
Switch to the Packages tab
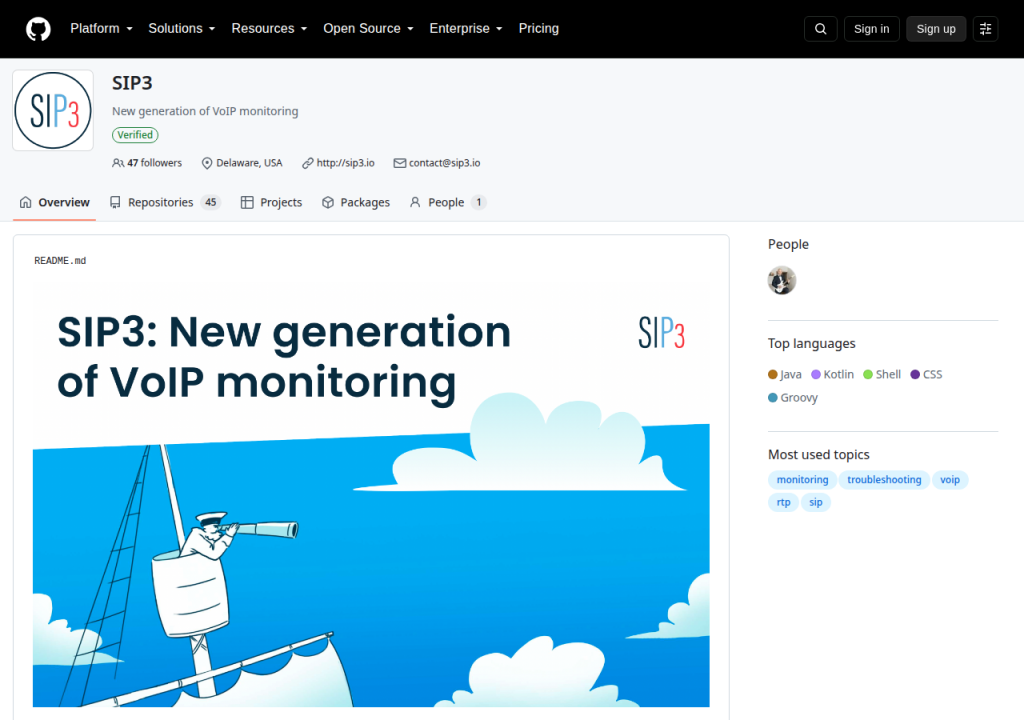click(356, 202)
